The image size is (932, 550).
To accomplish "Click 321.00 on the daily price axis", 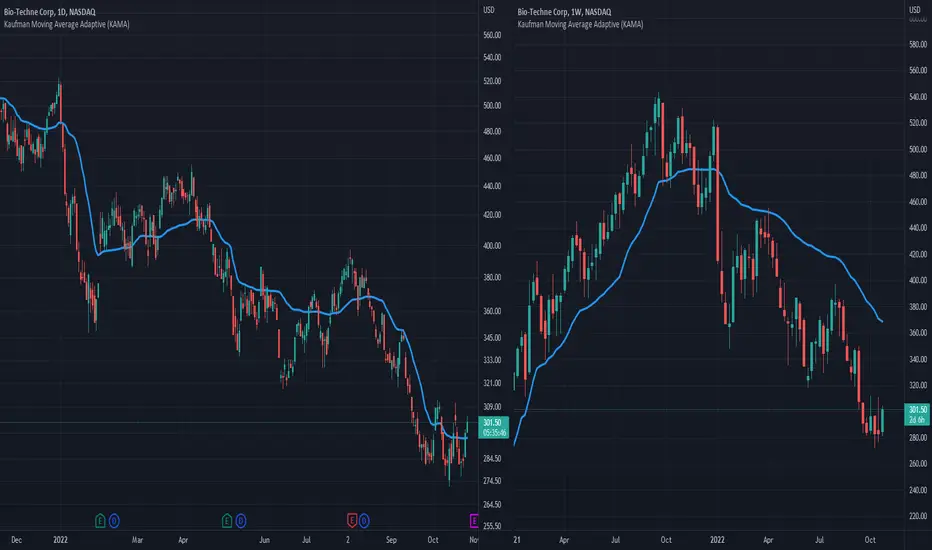I will (492, 384).
